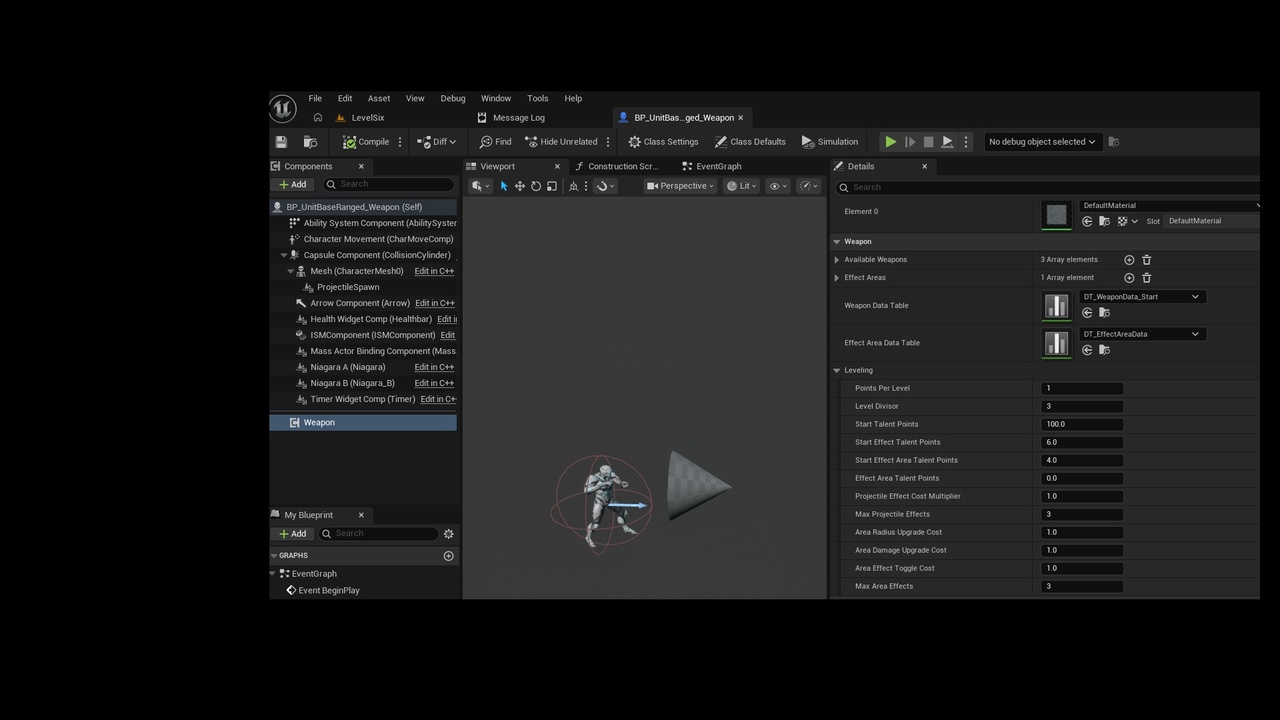Viewport: 1280px width, 720px height.
Task: Click the Components search field
Action: (388, 184)
